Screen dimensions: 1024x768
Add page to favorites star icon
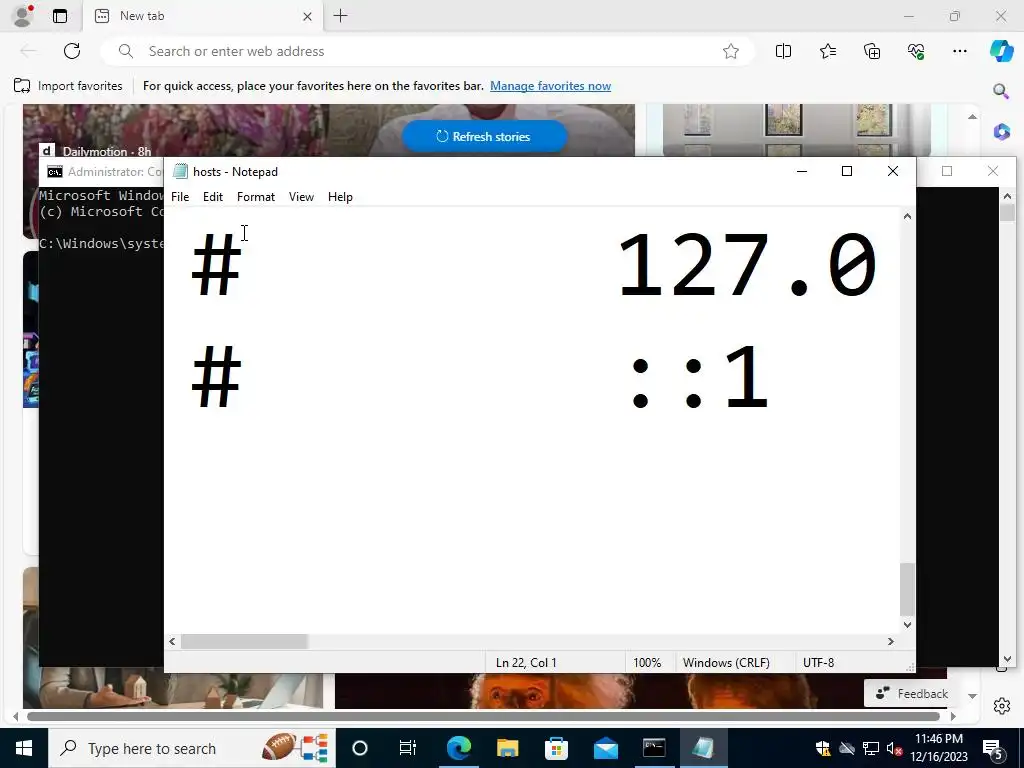coord(731,51)
